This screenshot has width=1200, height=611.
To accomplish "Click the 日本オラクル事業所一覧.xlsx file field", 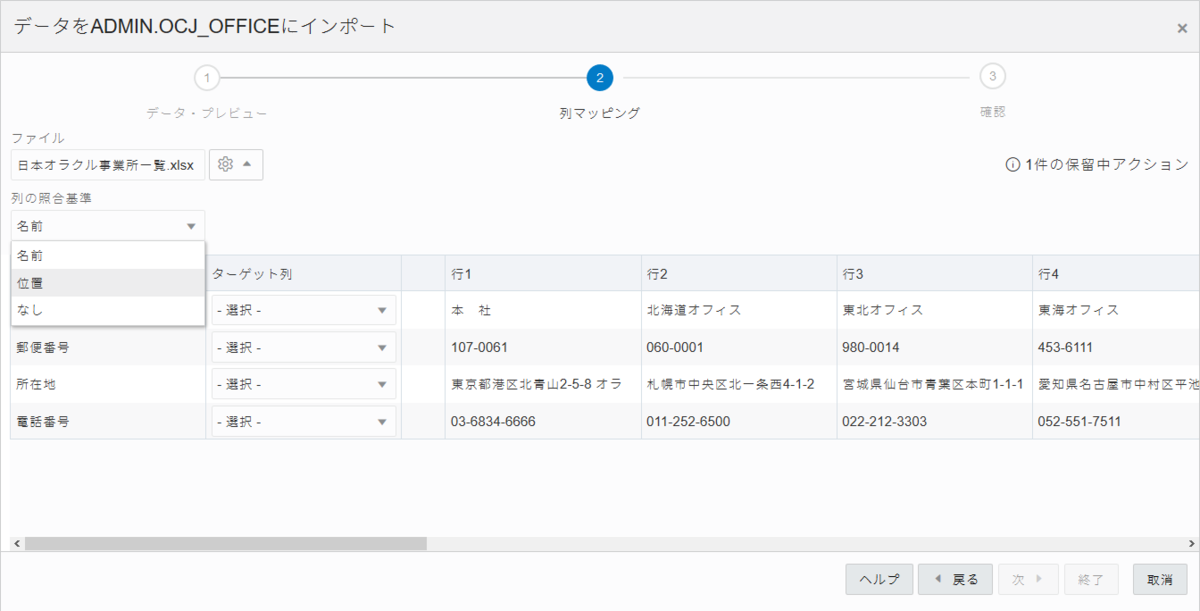I will pos(108,165).
